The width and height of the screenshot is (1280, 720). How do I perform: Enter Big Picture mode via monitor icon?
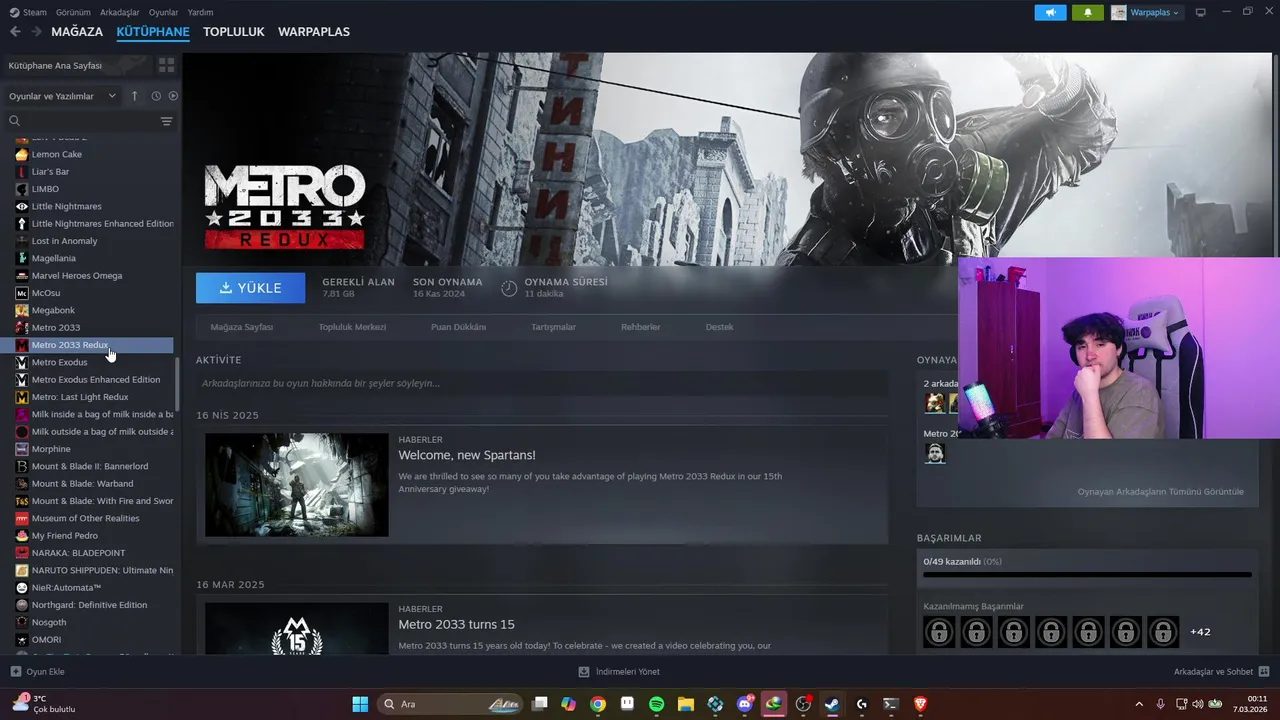[1201, 12]
